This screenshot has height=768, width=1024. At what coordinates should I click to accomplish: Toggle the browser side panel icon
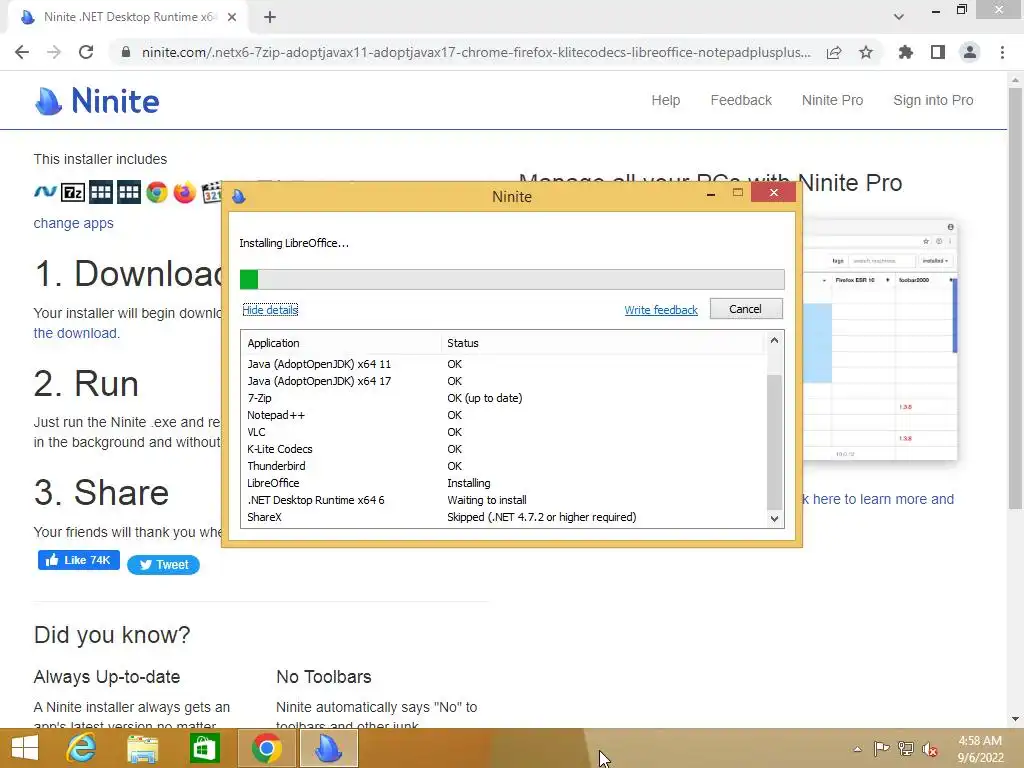[938, 52]
